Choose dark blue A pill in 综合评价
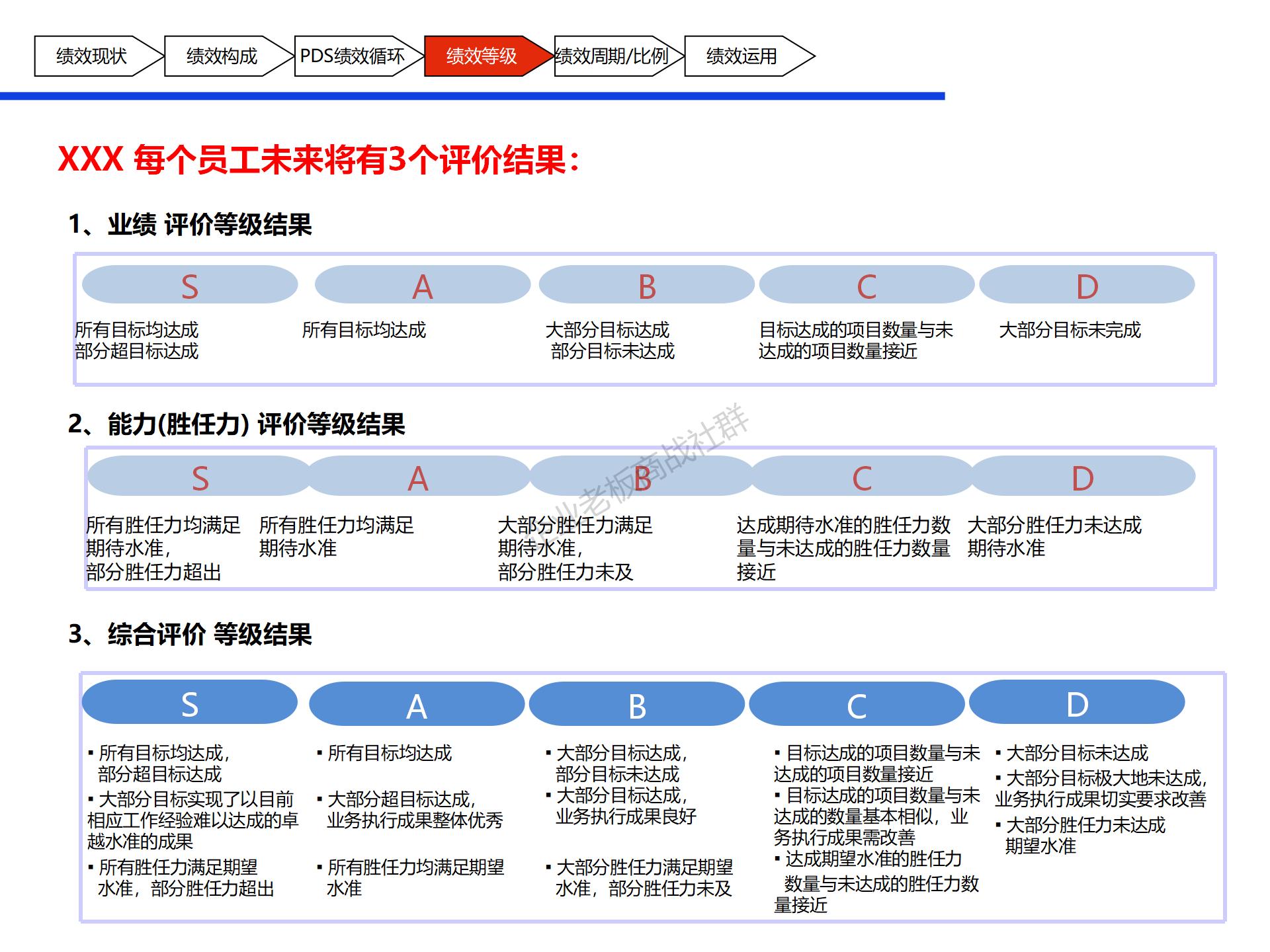The width and height of the screenshot is (1270, 952). pyautogui.click(x=417, y=704)
